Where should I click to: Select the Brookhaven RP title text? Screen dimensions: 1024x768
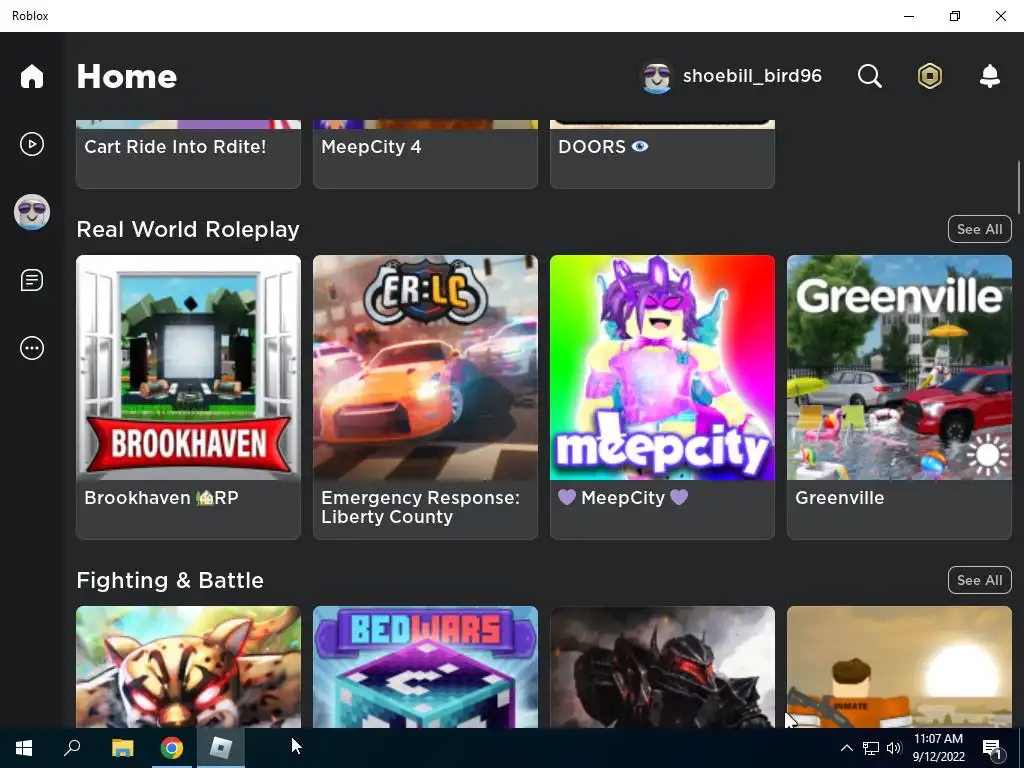point(161,498)
